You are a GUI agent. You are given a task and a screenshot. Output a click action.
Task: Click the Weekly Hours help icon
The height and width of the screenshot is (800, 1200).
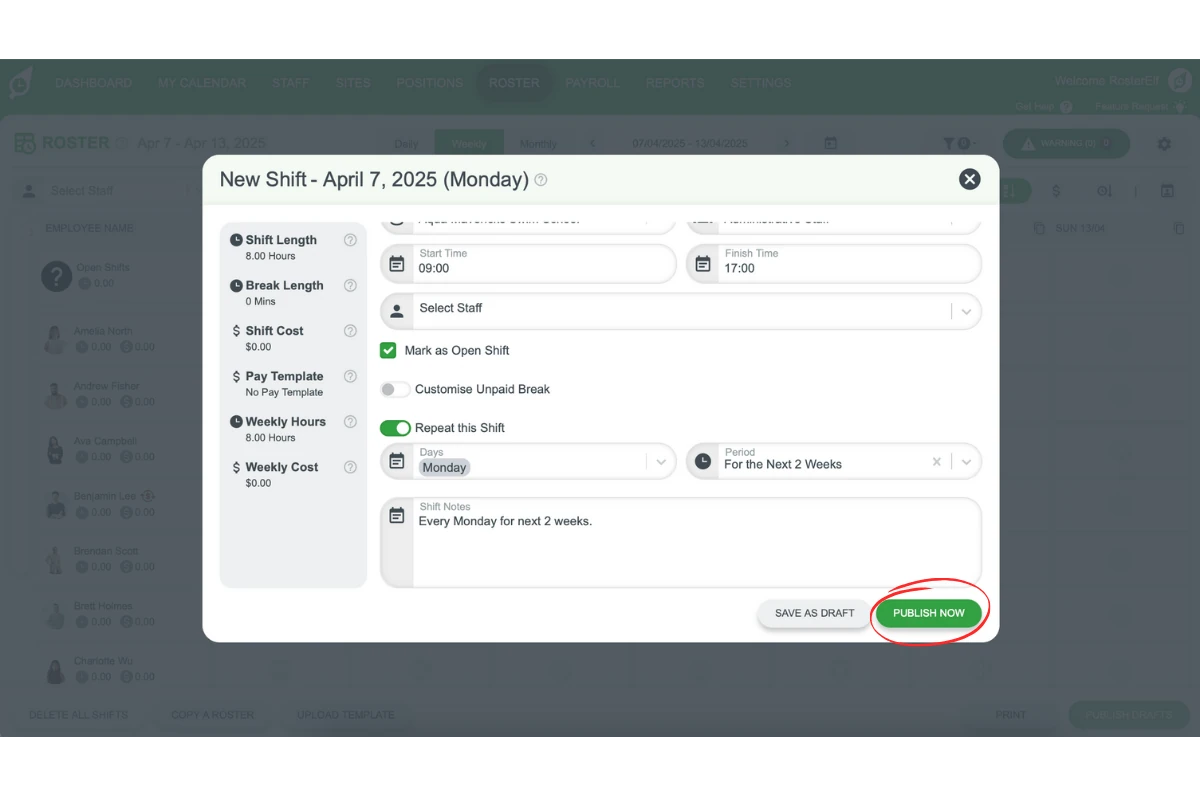pyautogui.click(x=350, y=422)
